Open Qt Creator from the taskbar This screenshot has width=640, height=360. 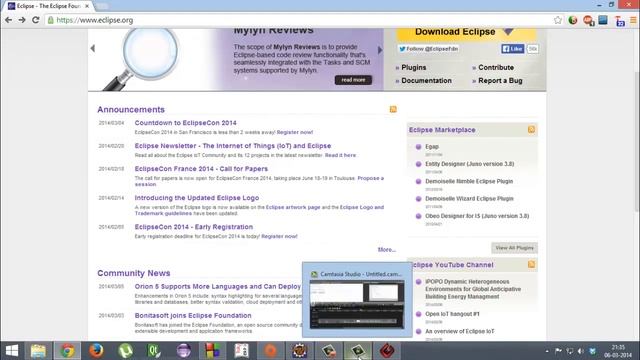pyautogui.click(x=154, y=351)
